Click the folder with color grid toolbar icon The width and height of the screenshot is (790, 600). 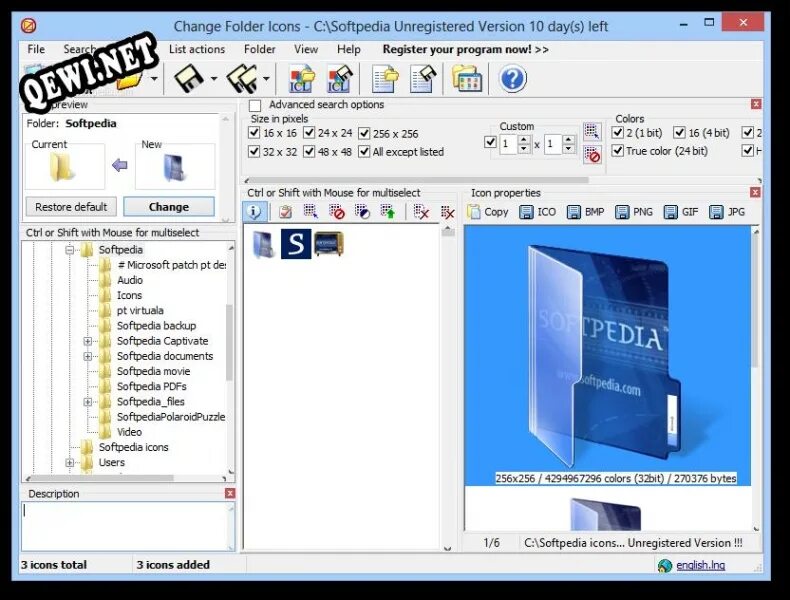point(467,79)
